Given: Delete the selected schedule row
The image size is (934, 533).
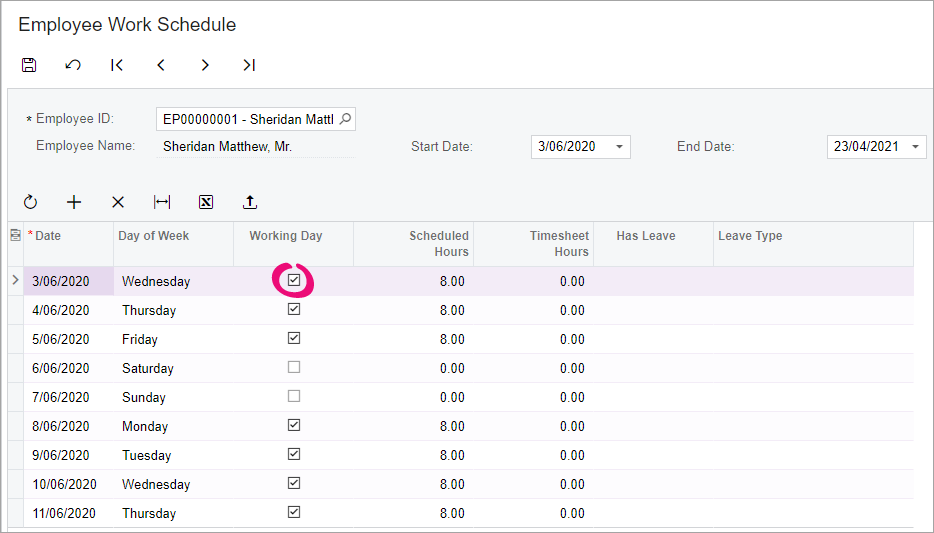Looking at the screenshot, I should pyautogui.click(x=118, y=202).
